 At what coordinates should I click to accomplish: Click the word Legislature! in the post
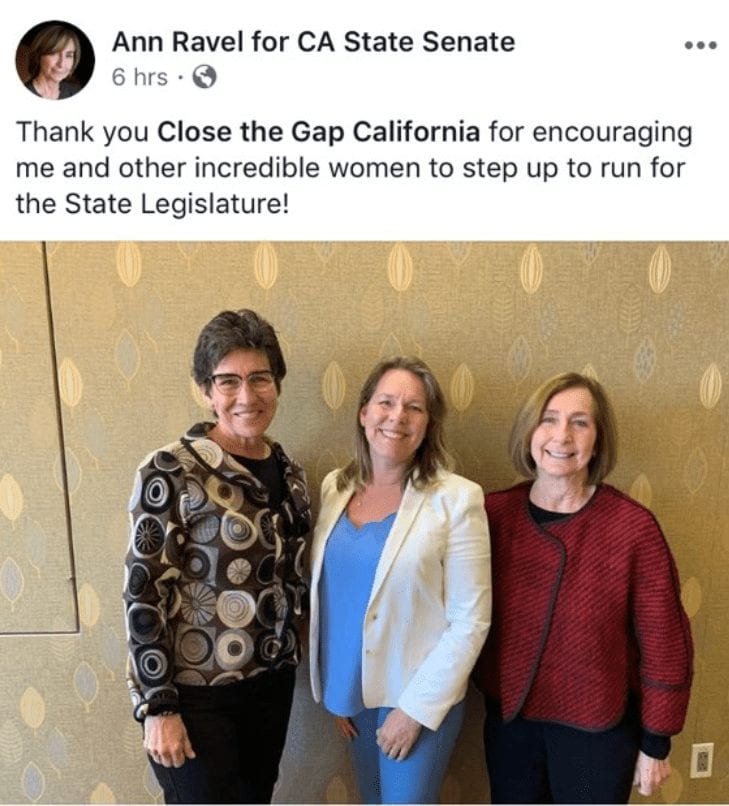tap(214, 205)
